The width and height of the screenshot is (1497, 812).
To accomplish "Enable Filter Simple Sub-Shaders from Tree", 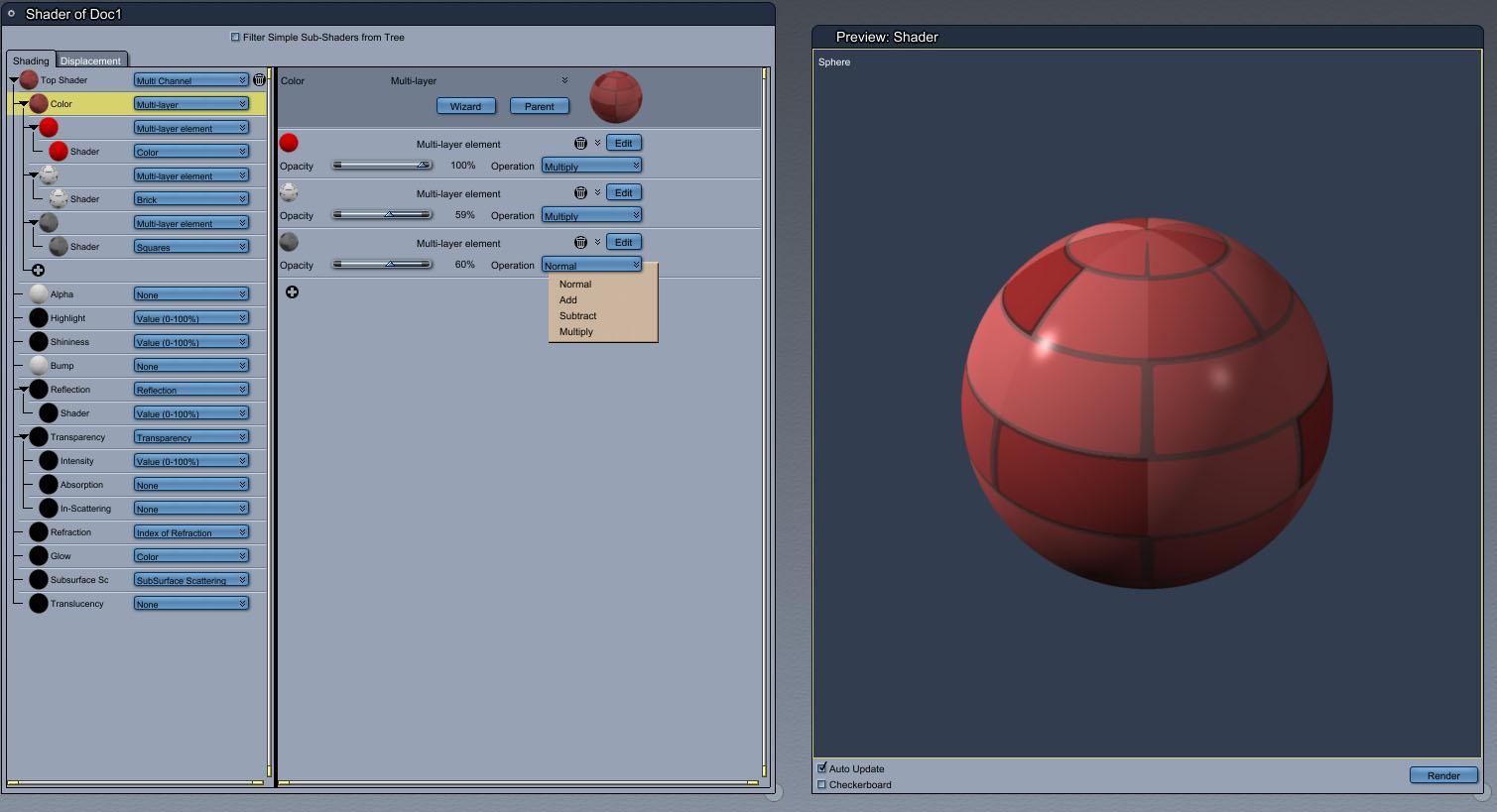I will click(235, 37).
